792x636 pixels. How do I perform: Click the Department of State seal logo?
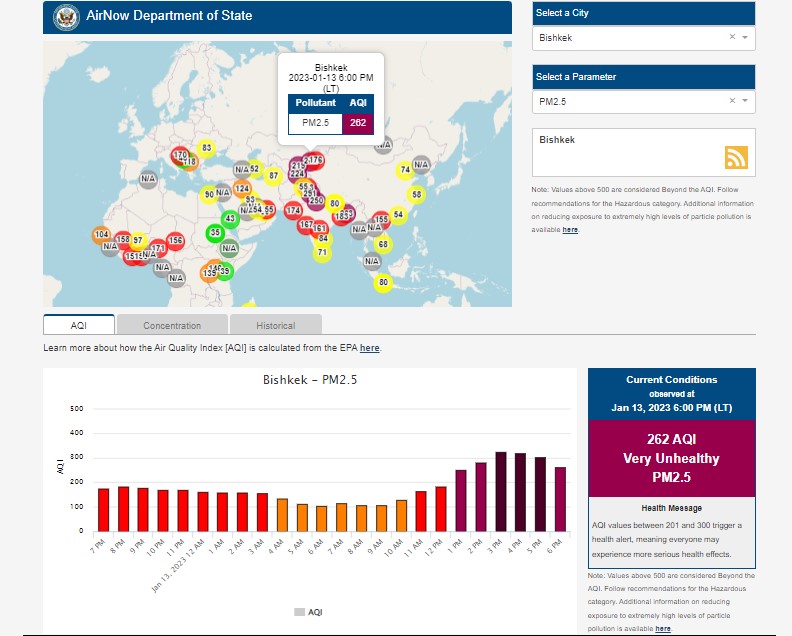tap(65, 16)
